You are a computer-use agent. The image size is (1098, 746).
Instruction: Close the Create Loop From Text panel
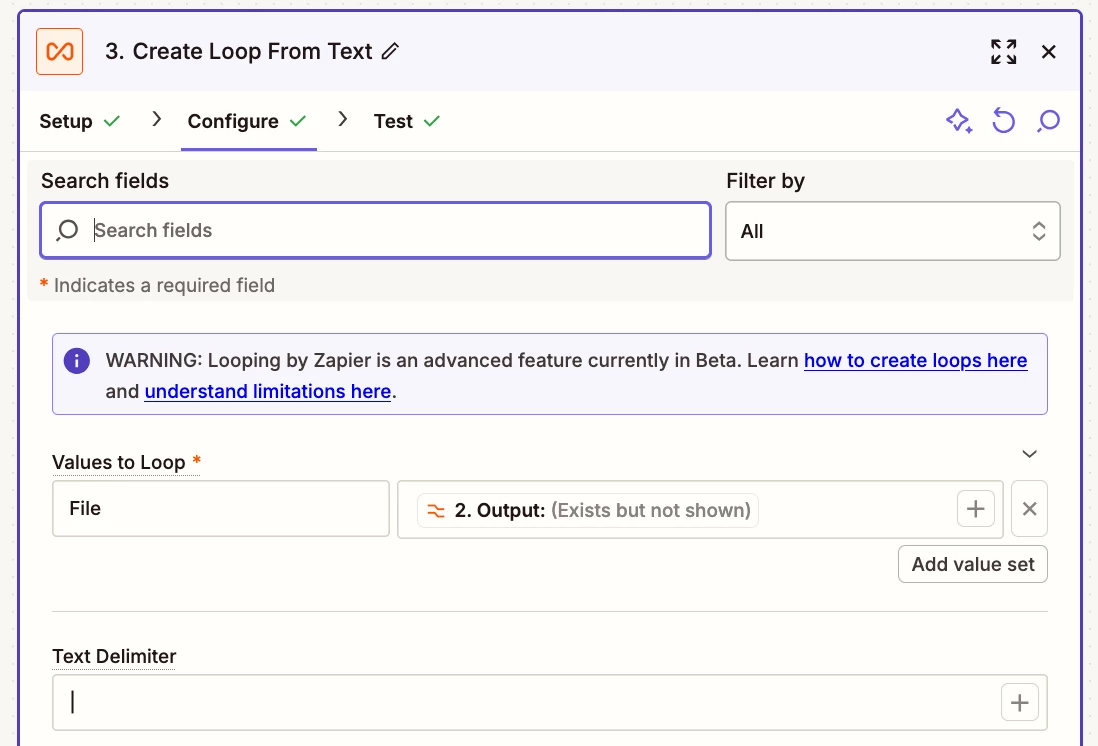tap(1048, 52)
